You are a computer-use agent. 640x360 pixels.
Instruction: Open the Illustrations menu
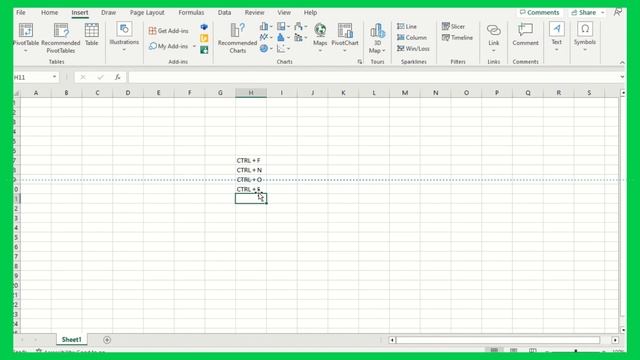(124, 37)
